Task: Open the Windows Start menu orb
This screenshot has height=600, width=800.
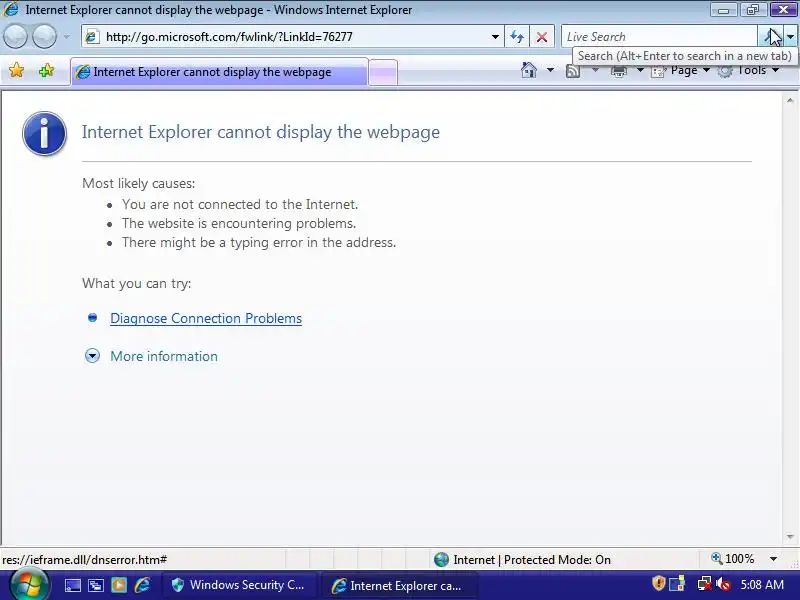Action: click(x=29, y=585)
